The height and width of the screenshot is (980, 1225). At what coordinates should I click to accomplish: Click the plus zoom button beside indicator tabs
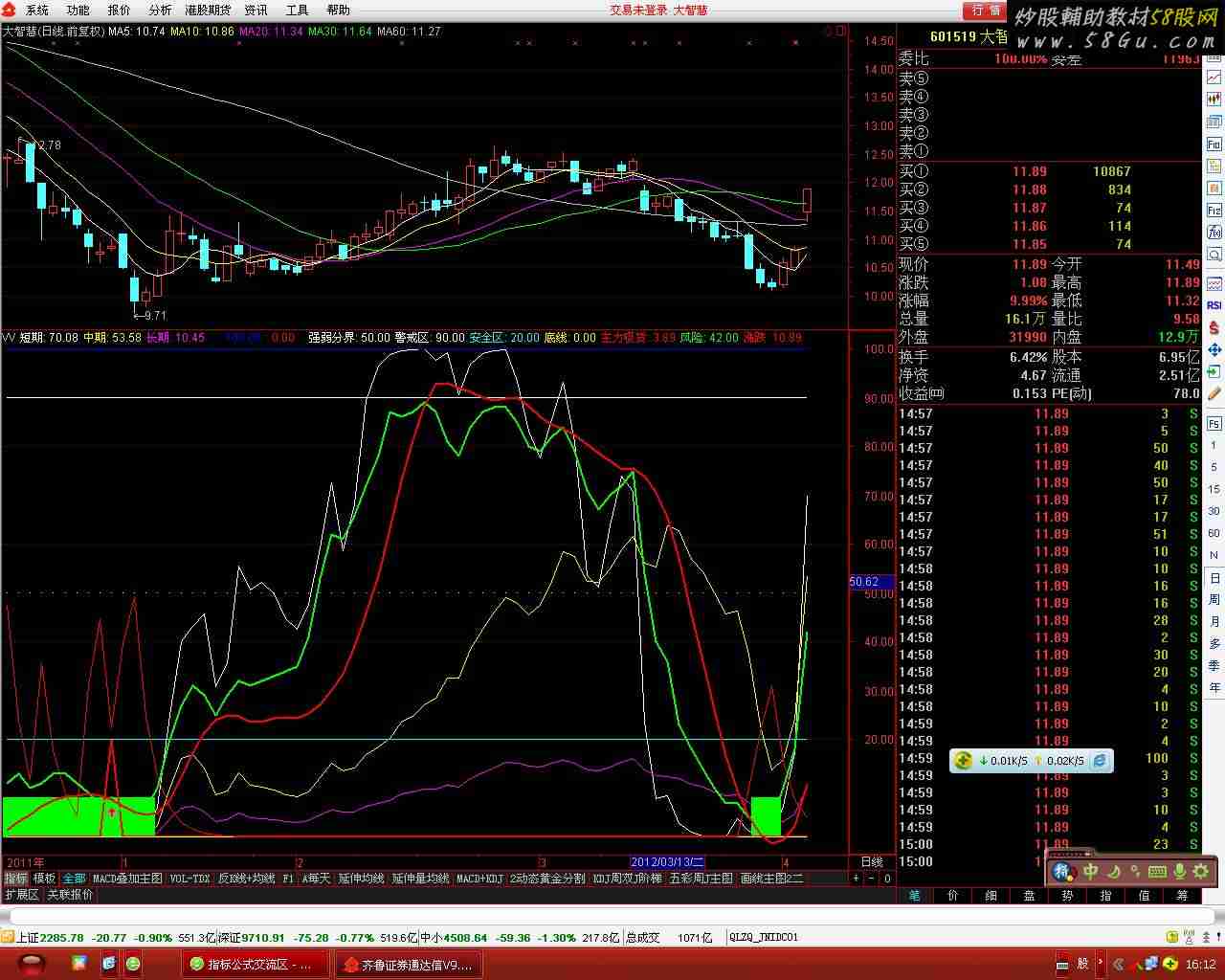pyautogui.click(x=857, y=878)
